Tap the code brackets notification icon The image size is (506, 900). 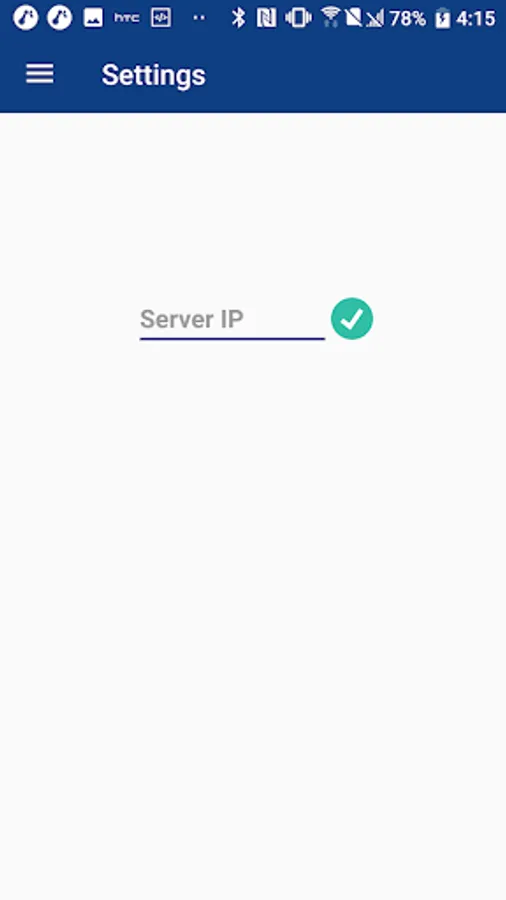coord(161,18)
